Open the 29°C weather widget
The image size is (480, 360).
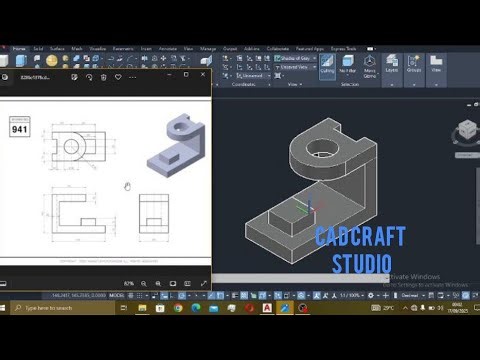click(x=383, y=308)
